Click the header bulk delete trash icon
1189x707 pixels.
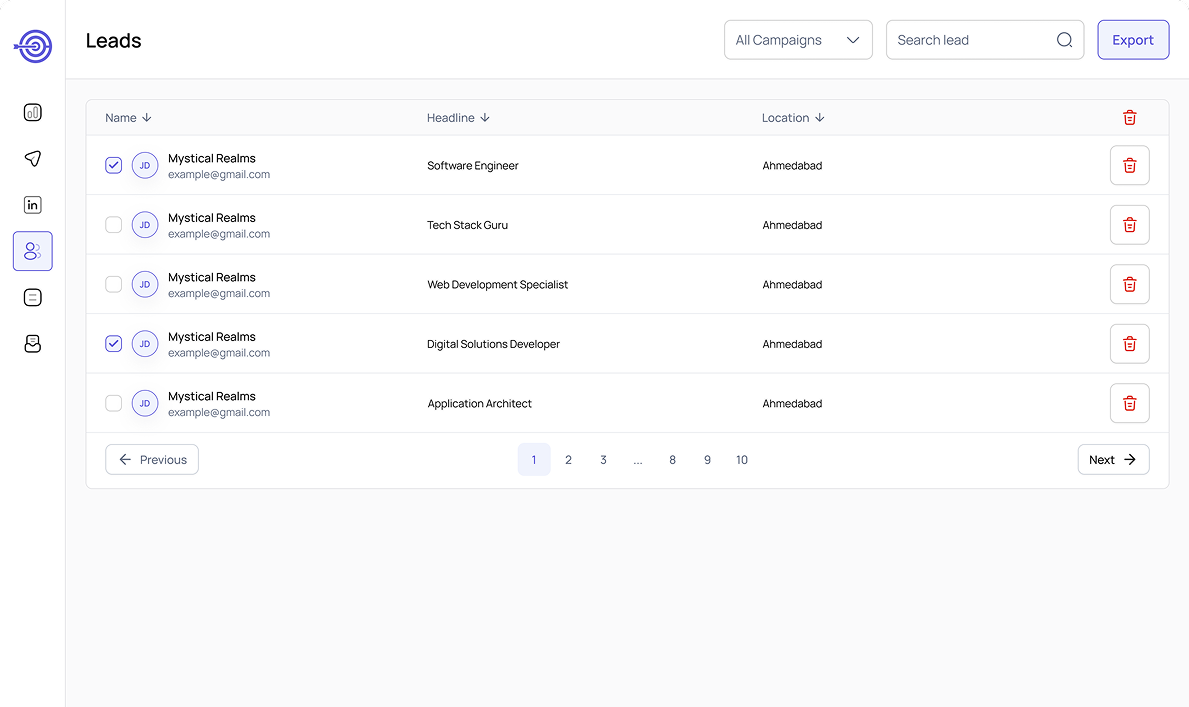coord(1129,118)
